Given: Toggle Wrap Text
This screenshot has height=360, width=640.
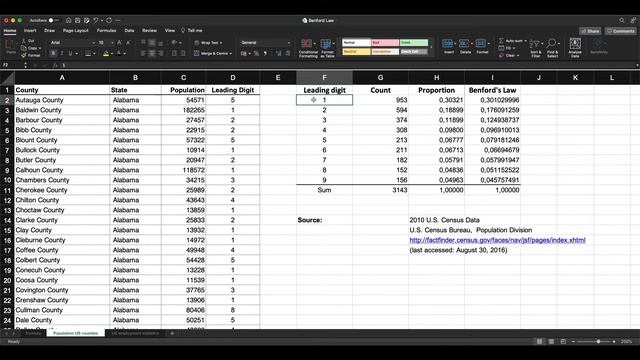Looking at the screenshot, I should coord(209,42).
